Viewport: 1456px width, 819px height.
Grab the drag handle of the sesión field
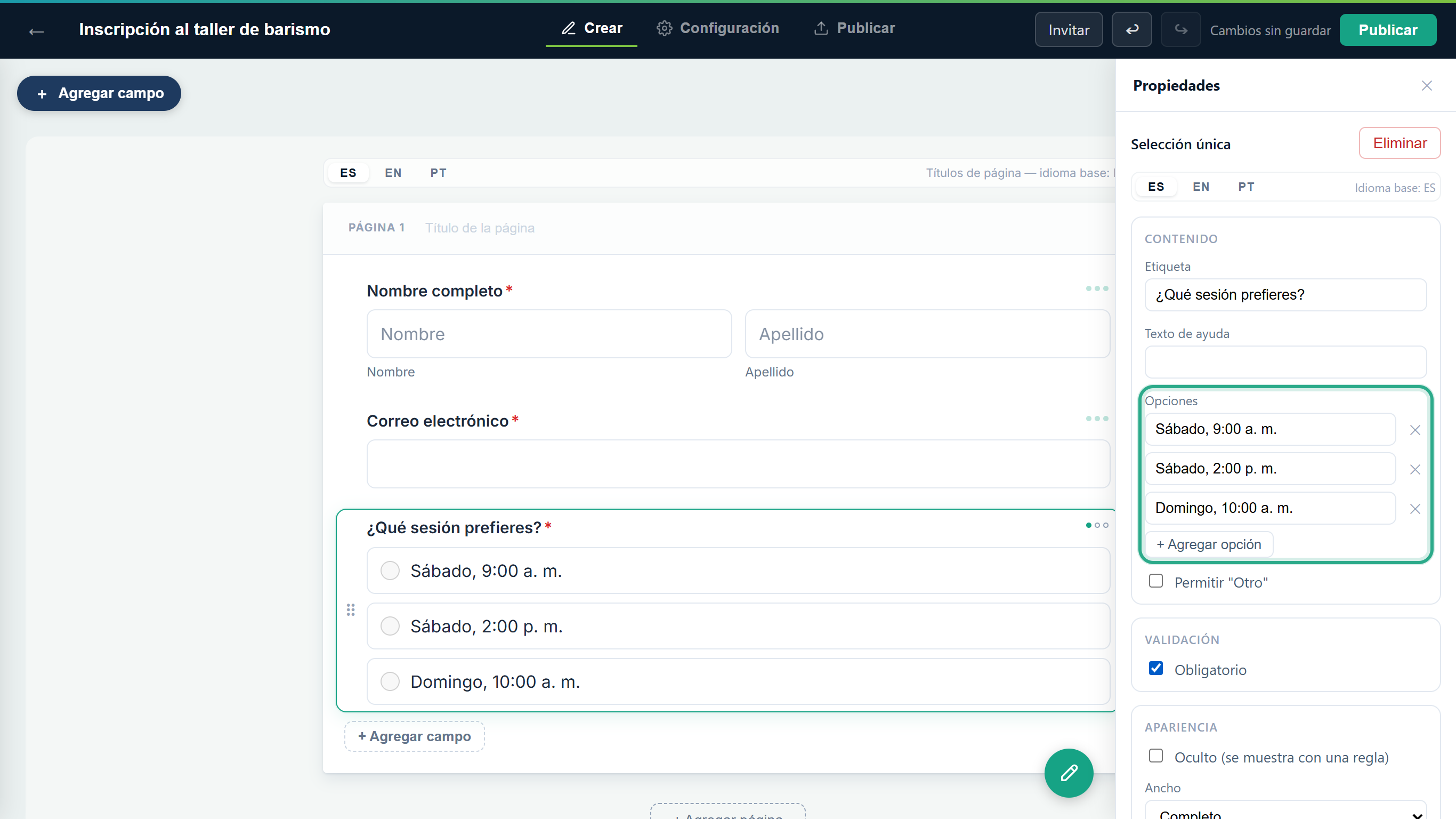351,610
